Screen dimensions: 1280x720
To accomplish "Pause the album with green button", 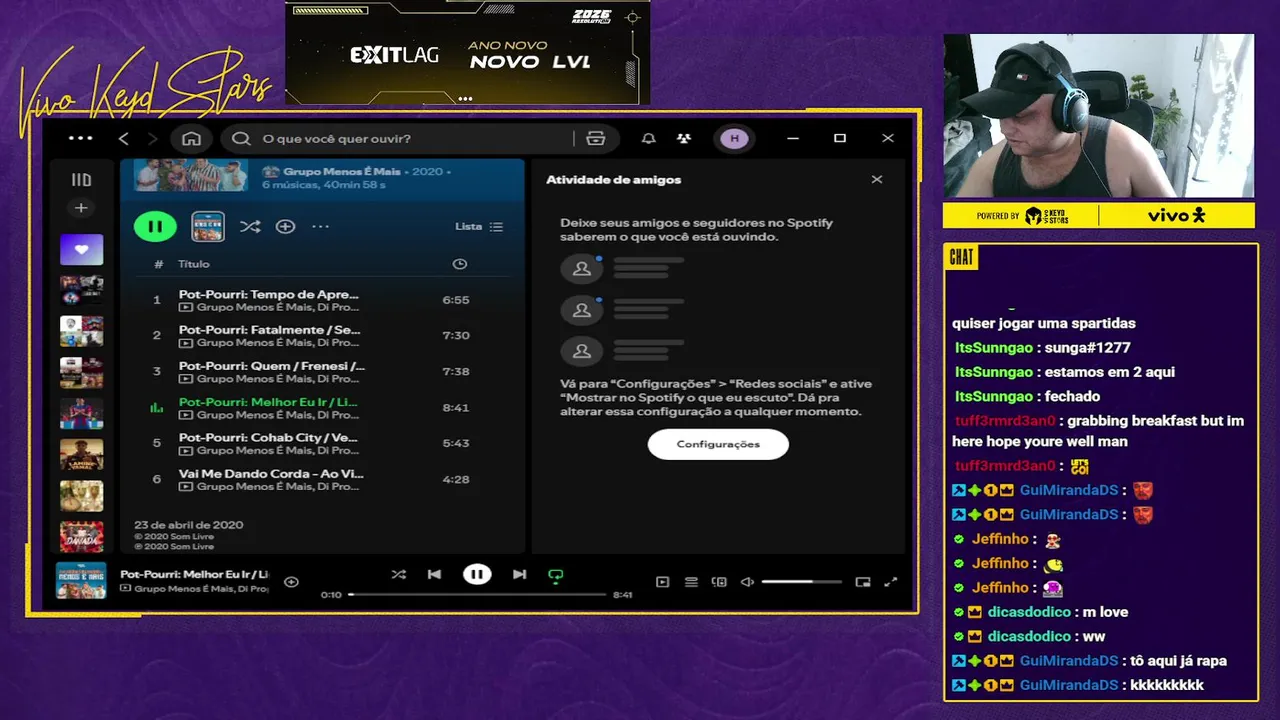I will [x=155, y=227].
